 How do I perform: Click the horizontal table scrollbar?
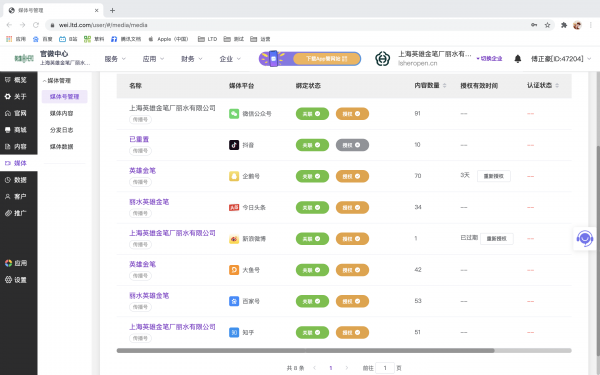coord(305,350)
